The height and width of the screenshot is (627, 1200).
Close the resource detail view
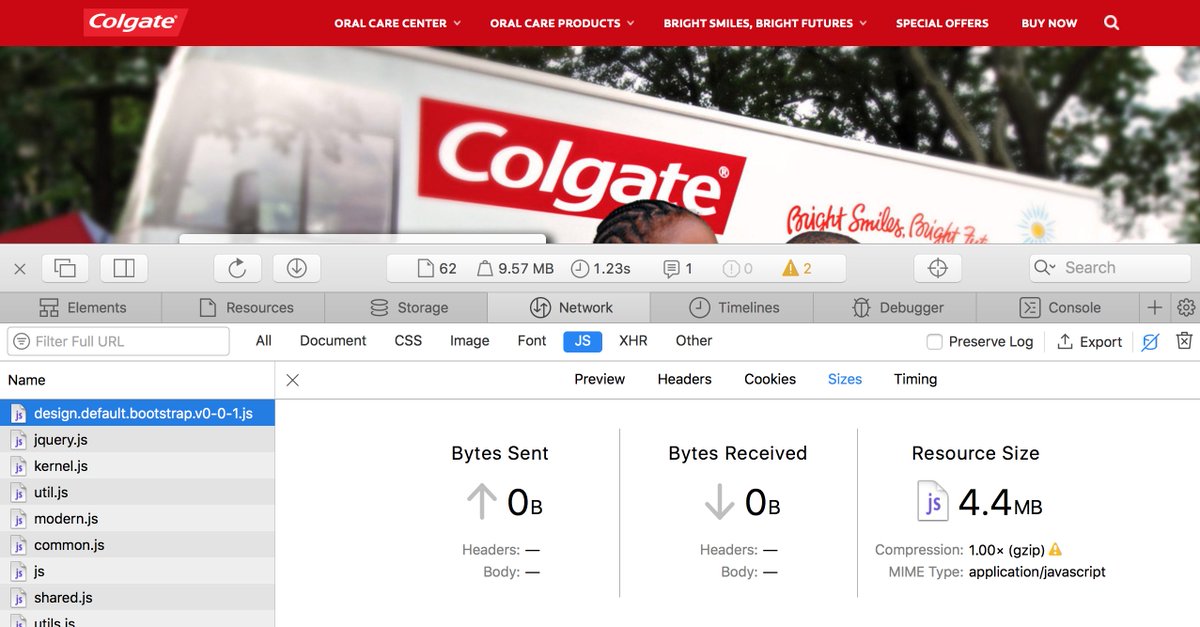coord(292,380)
